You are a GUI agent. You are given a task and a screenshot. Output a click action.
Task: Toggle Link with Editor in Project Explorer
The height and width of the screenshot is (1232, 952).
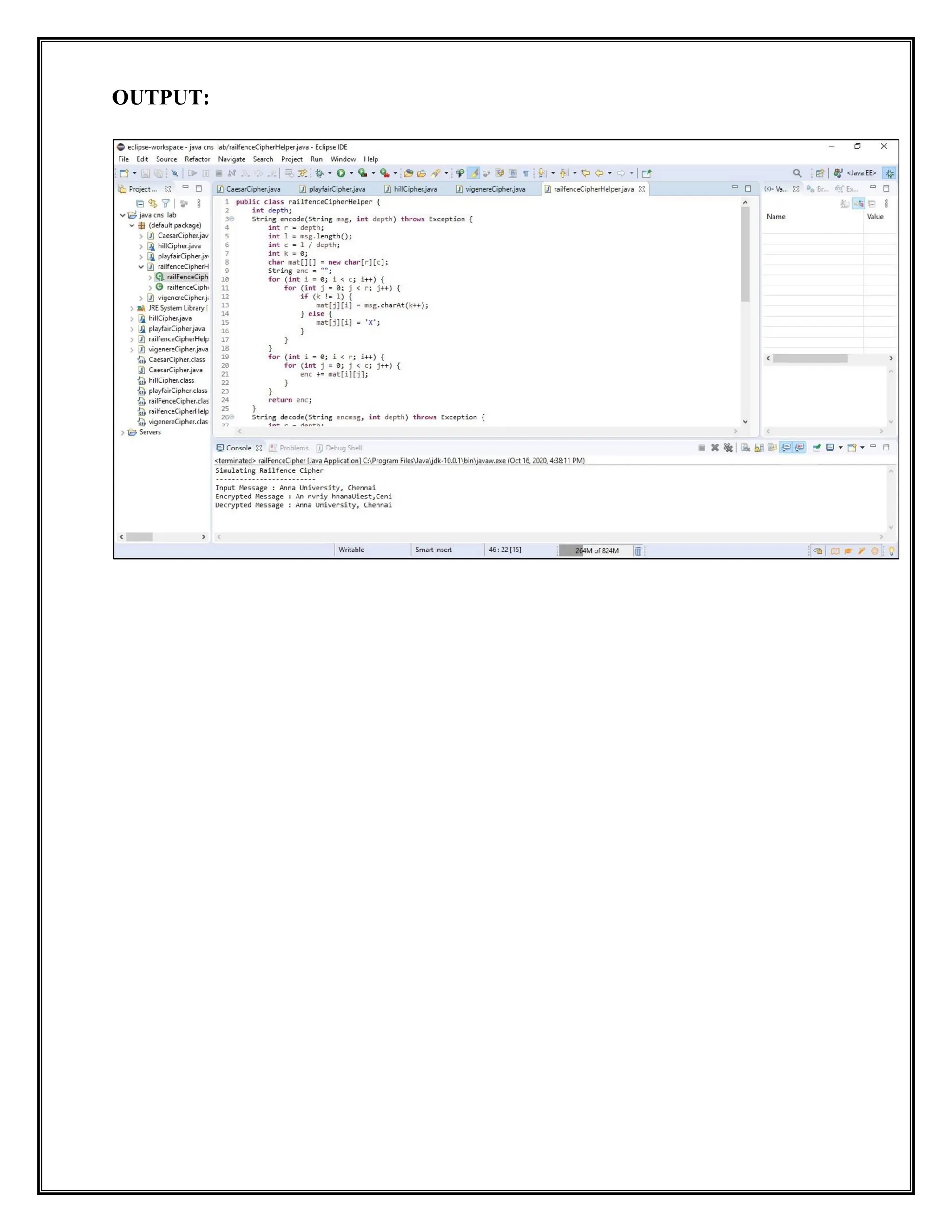153,204
